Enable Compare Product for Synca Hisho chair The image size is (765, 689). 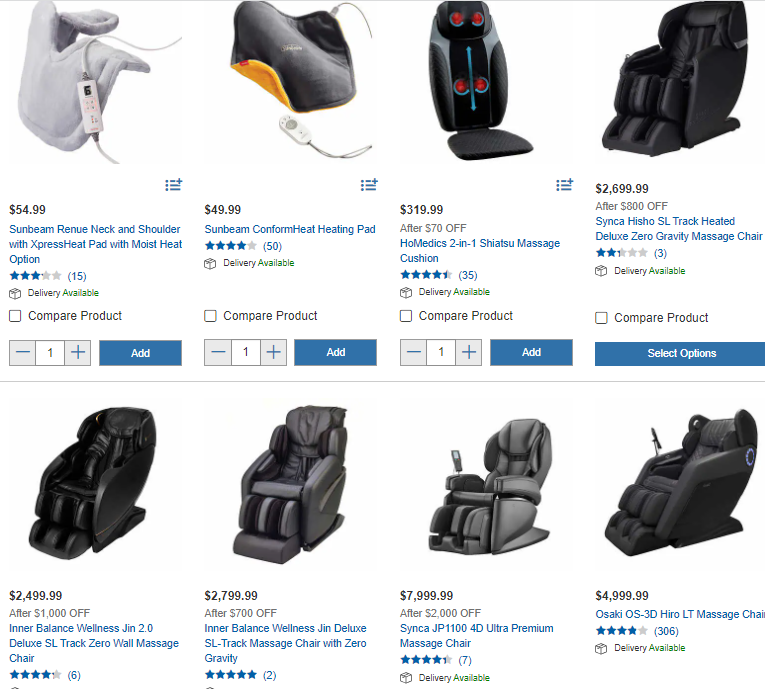tap(601, 318)
